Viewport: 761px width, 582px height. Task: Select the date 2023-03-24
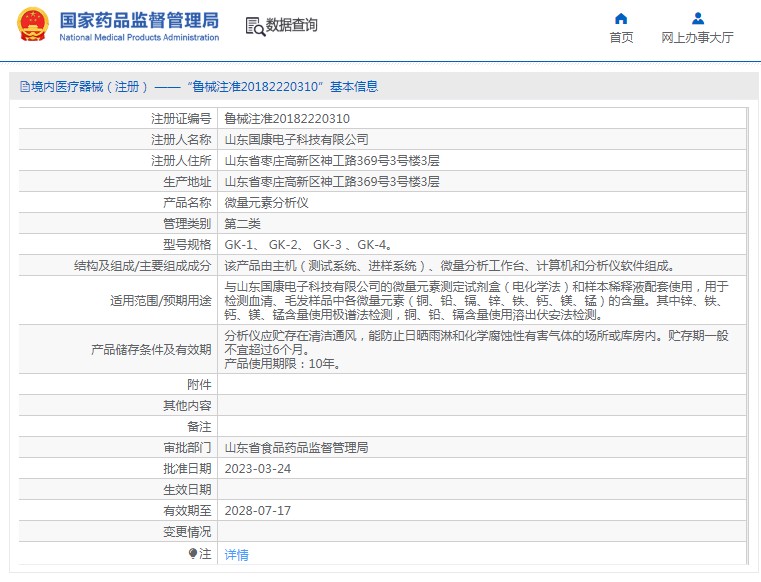258,468
